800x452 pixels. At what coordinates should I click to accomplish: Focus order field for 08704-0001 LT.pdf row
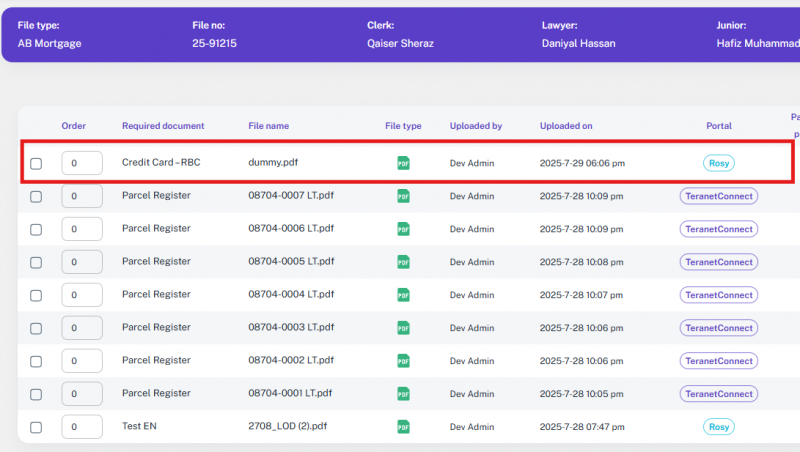82,394
